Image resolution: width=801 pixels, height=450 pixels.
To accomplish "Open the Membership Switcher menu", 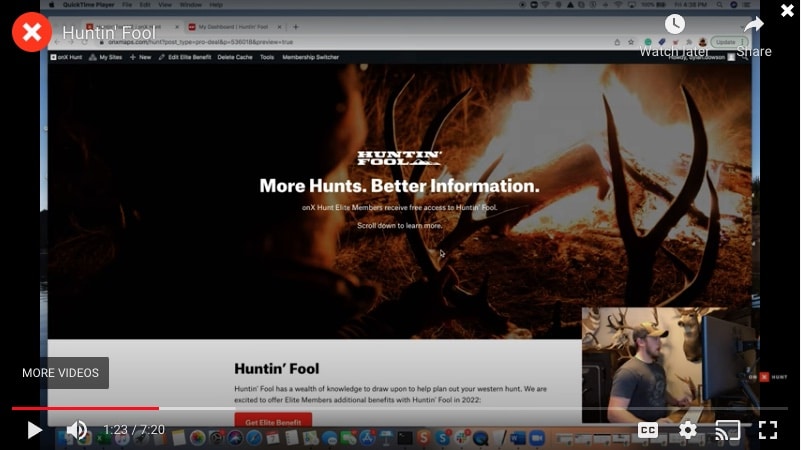I will pyautogui.click(x=312, y=58).
